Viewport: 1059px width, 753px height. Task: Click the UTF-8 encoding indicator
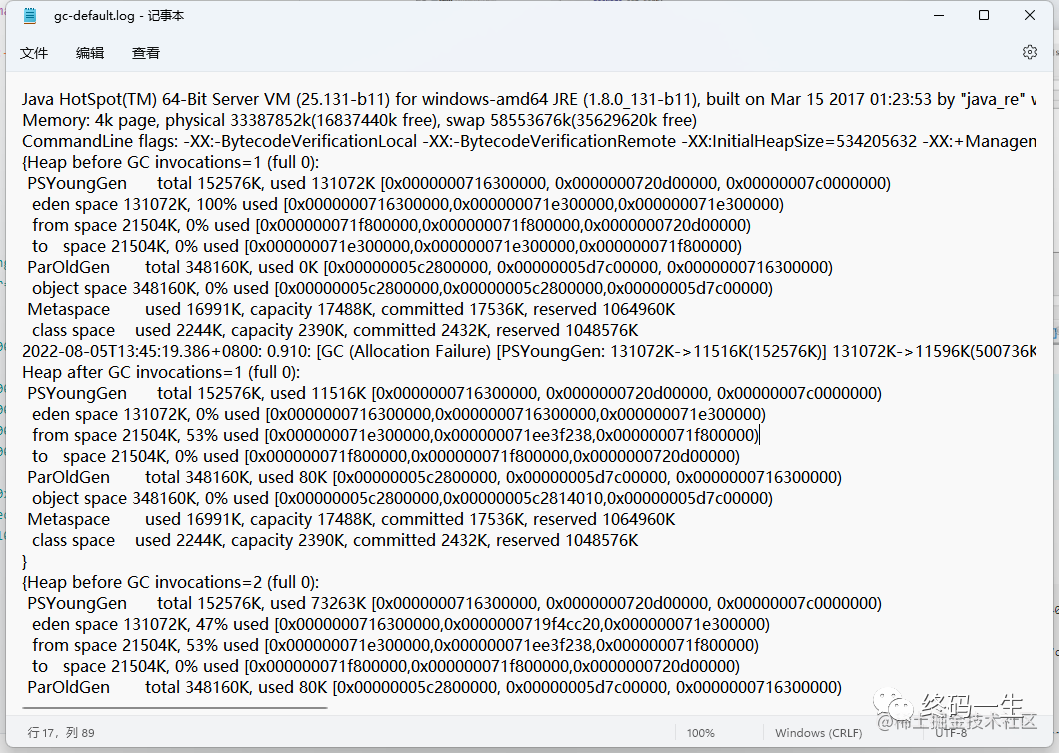[x=951, y=733]
